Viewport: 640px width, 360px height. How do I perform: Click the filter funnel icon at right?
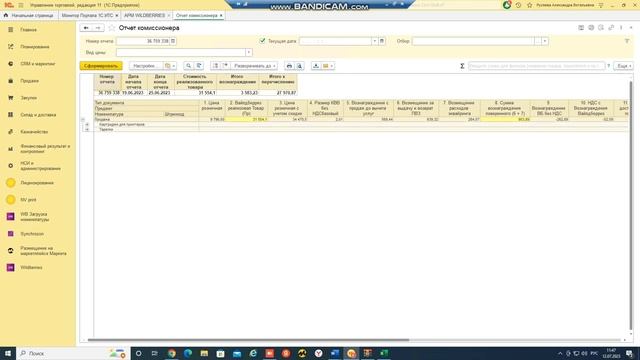pyautogui.click(x=627, y=41)
